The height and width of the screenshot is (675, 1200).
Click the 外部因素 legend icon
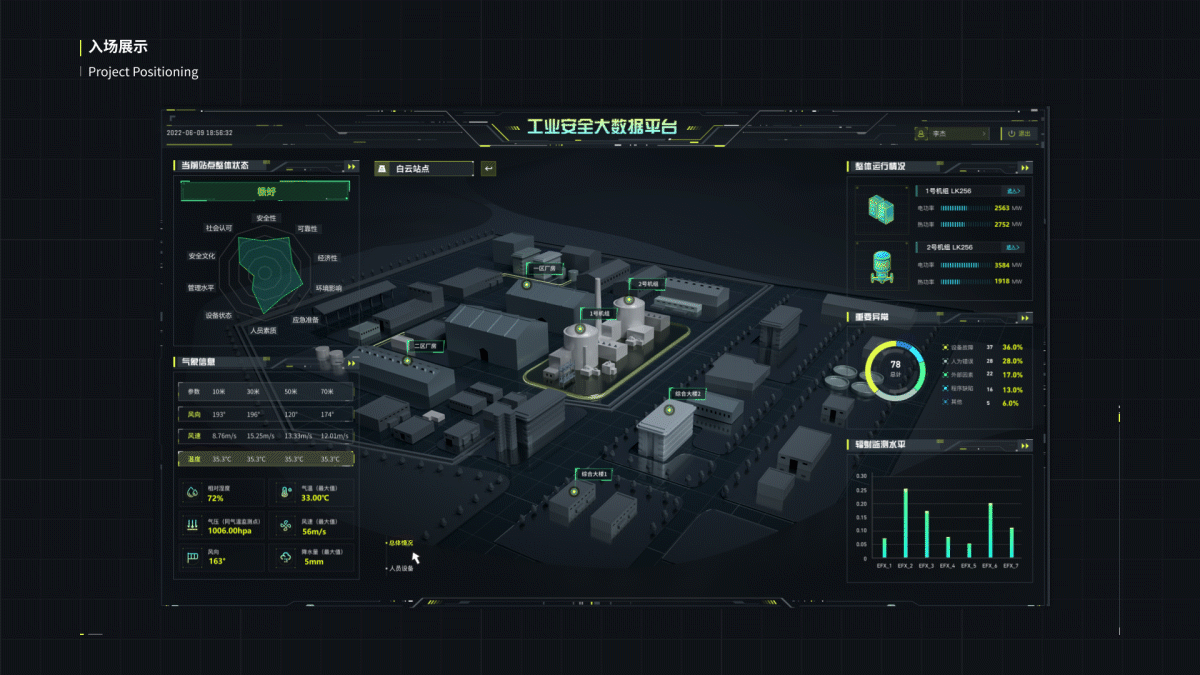(x=945, y=375)
